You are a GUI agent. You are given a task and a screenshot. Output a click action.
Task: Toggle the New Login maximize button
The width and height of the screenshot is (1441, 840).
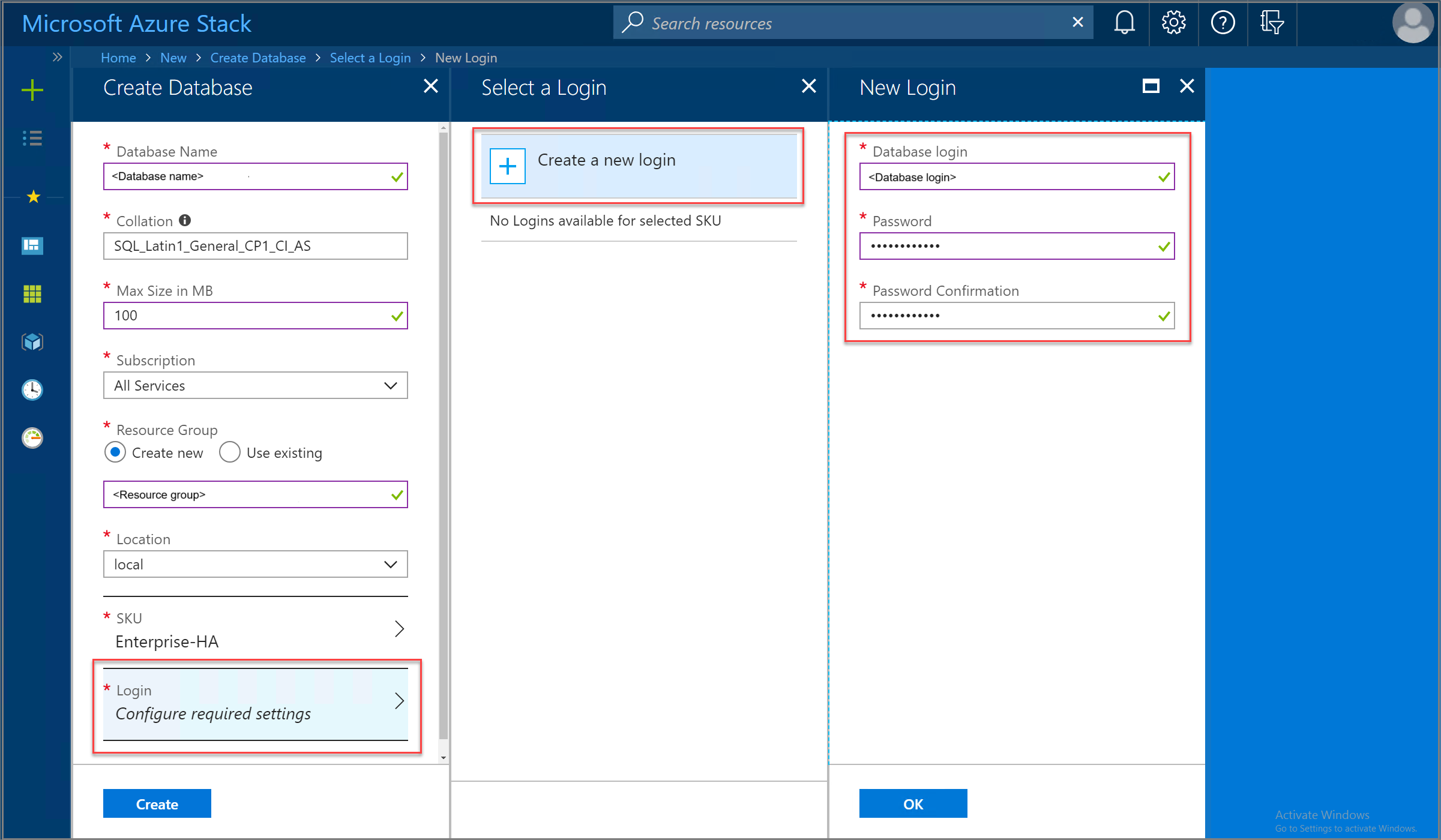(1151, 87)
